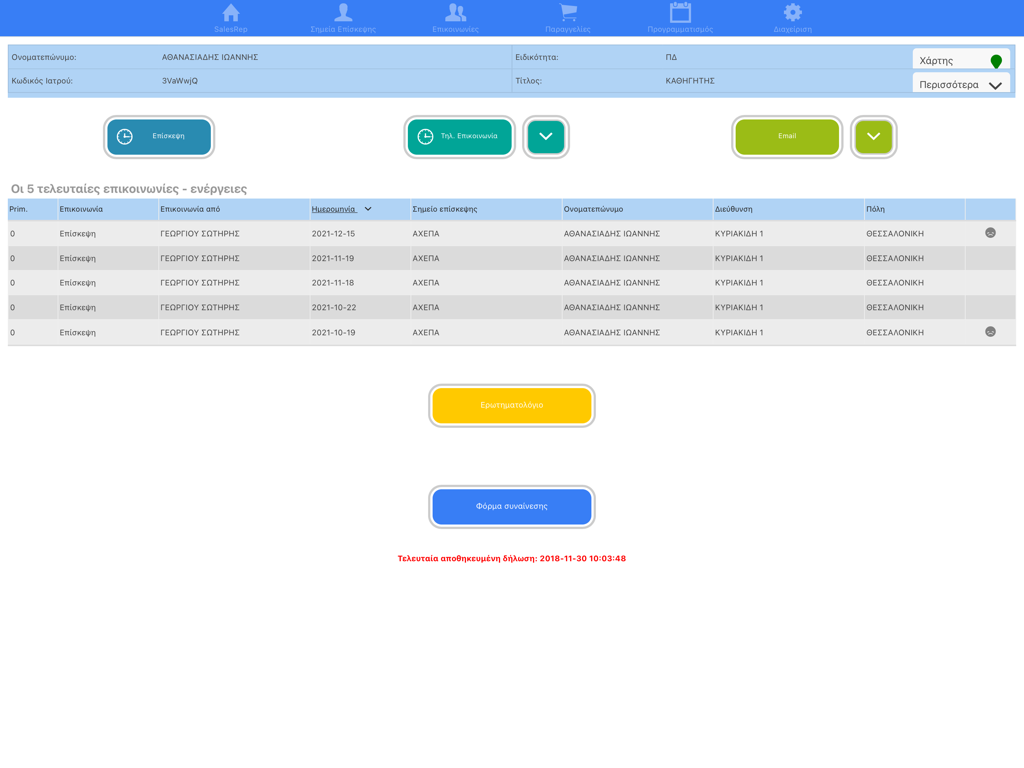Expand the dropdown next to Email
The image size is (1024, 768).
tap(873, 137)
